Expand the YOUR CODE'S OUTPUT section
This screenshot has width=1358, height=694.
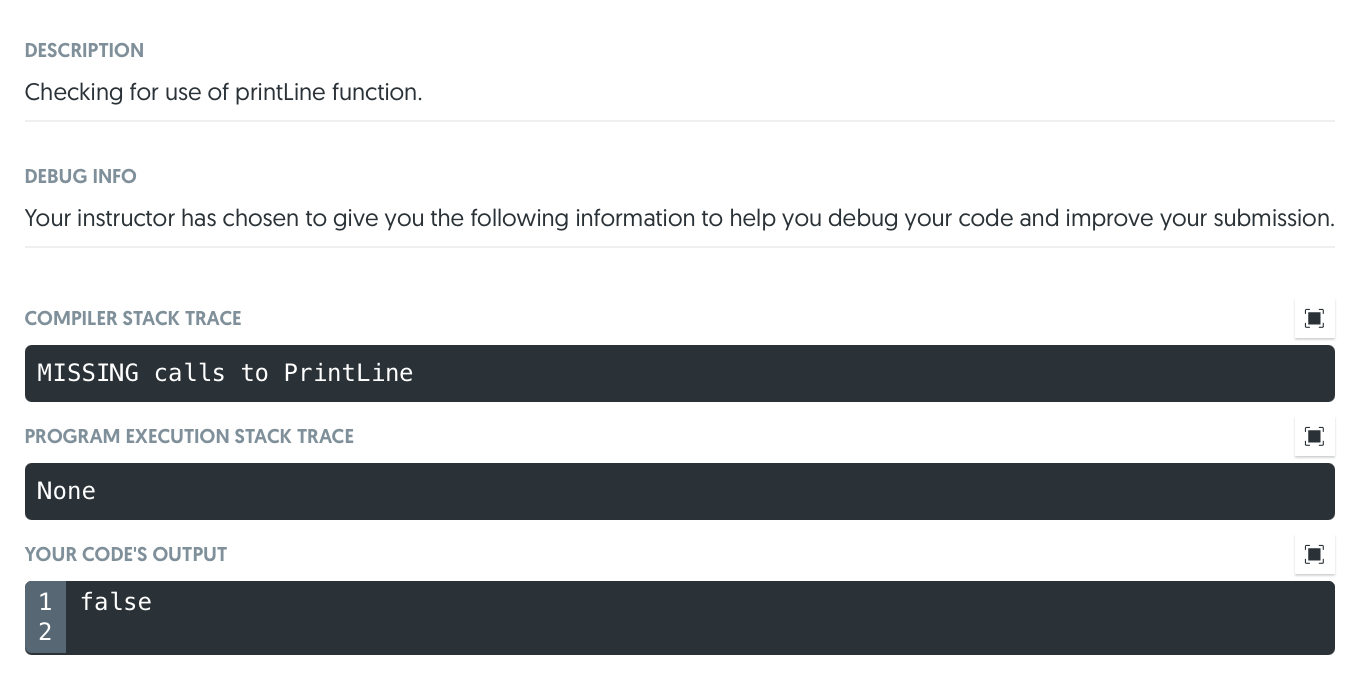125,554
